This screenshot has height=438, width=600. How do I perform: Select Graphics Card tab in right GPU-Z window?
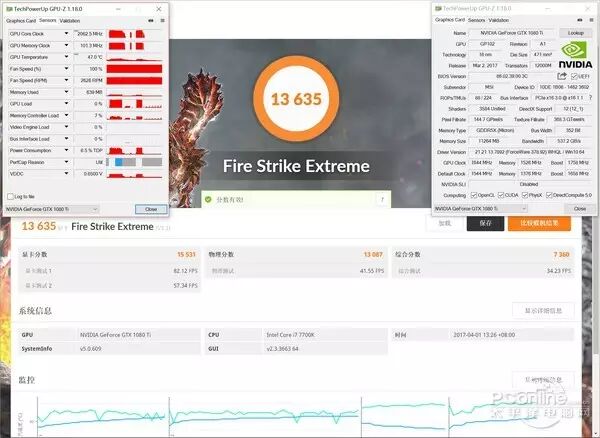(450, 20)
